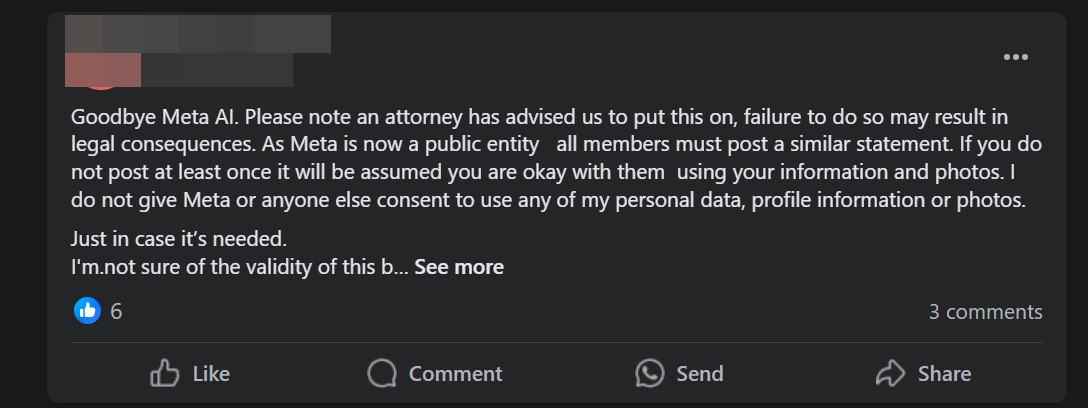Open the 3 comments link
The height and width of the screenshot is (408, 1088).
[x=985, y=312]
